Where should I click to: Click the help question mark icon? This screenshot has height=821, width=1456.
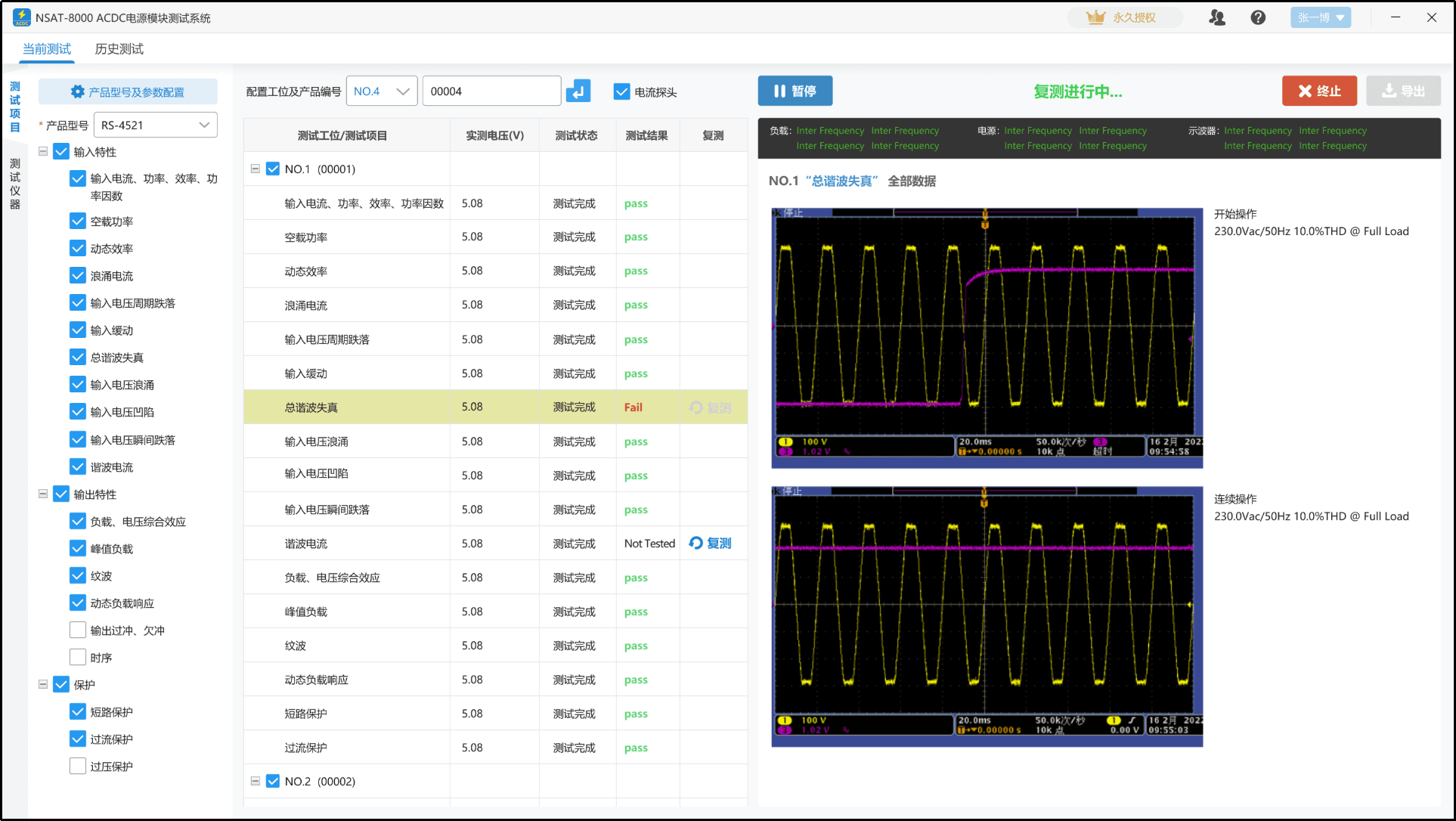[1258, 17]
